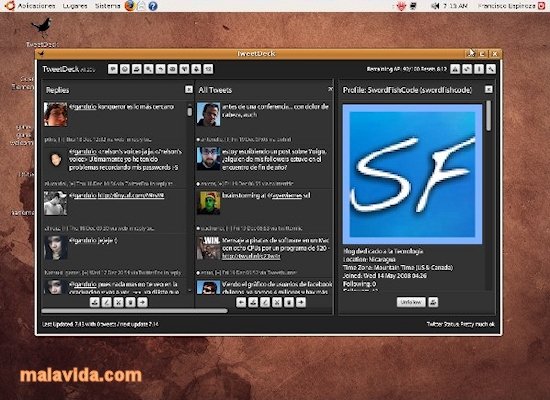The width and height of the screenshot is (550, 400).
Task: Click the volume icon in the system tray
Action: point(435,6)
